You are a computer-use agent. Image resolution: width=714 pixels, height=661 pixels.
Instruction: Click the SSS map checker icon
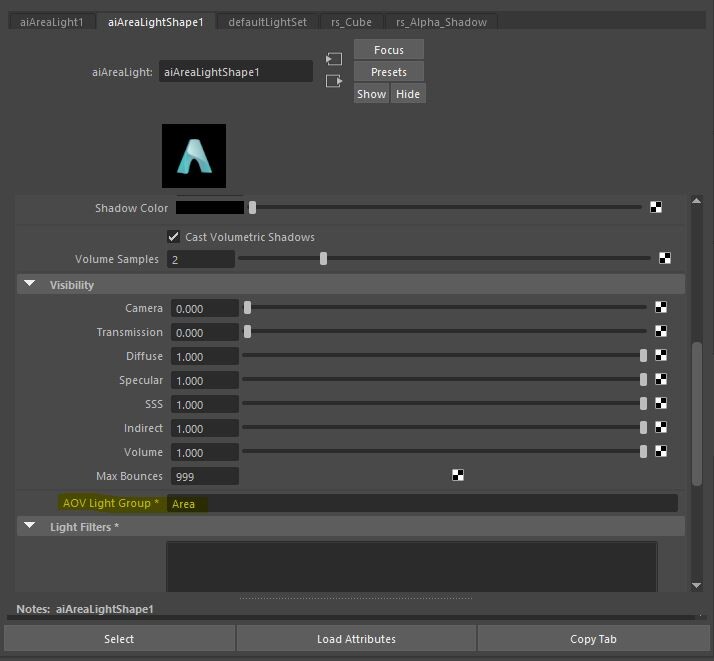click(661, 403)
